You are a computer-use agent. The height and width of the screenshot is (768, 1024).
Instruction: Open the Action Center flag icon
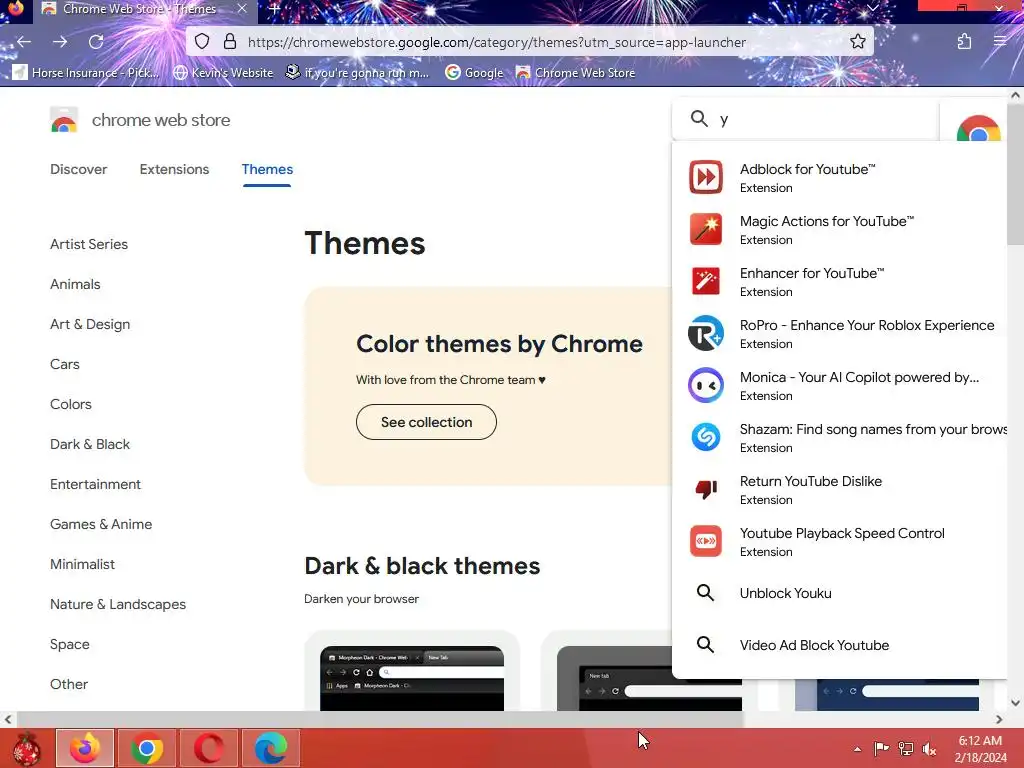tap(881, 749)
